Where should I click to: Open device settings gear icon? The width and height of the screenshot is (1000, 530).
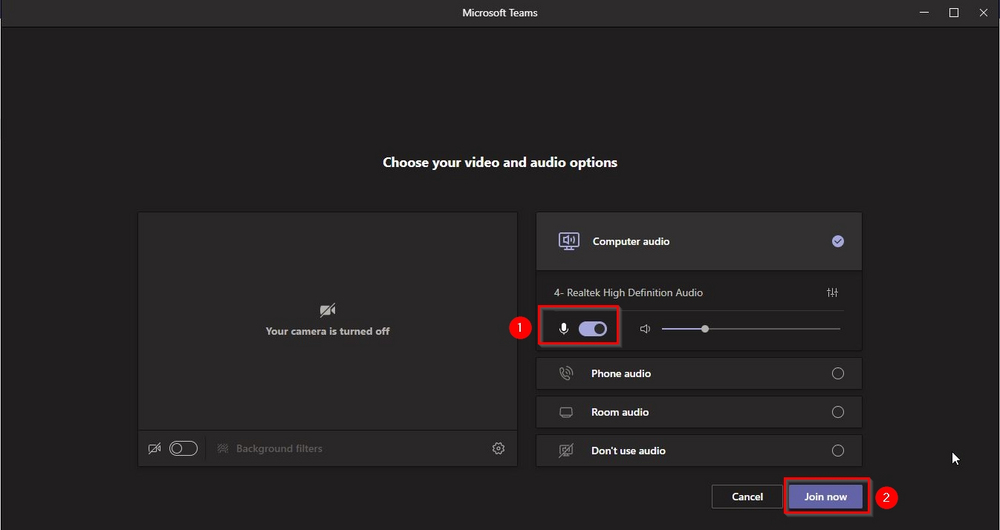pos(499,448)
